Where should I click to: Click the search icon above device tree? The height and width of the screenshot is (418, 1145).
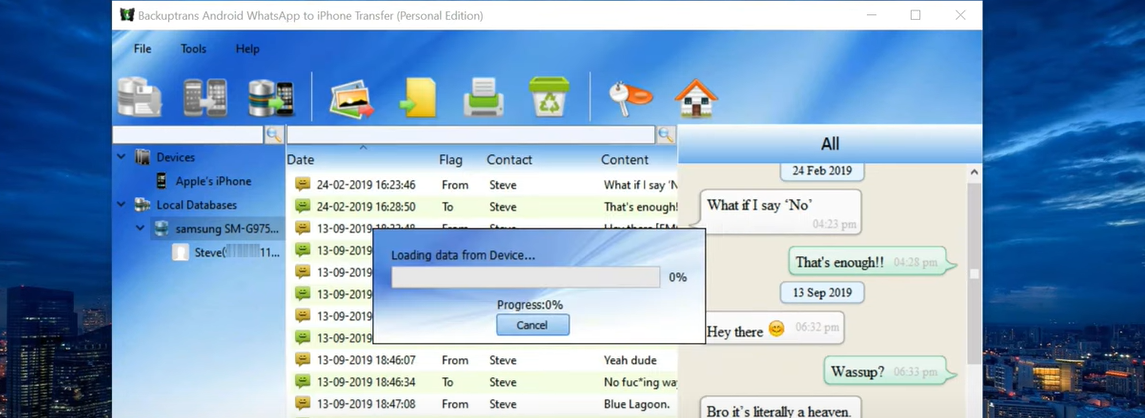coord(274,134)
